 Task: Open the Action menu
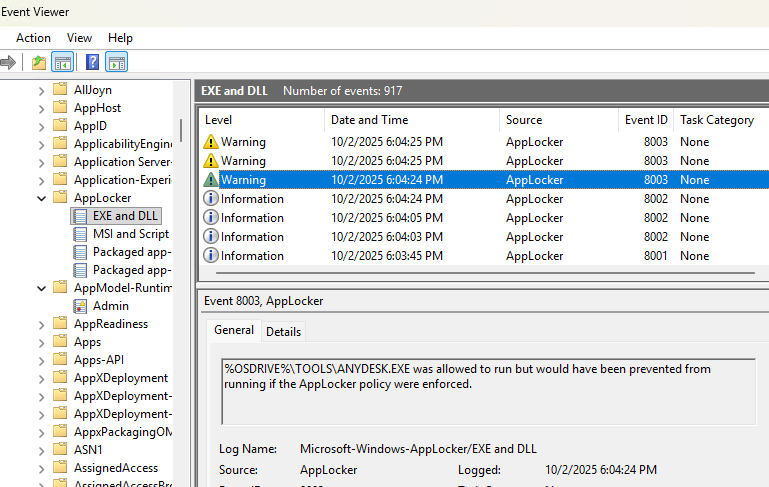pos(33,37)
